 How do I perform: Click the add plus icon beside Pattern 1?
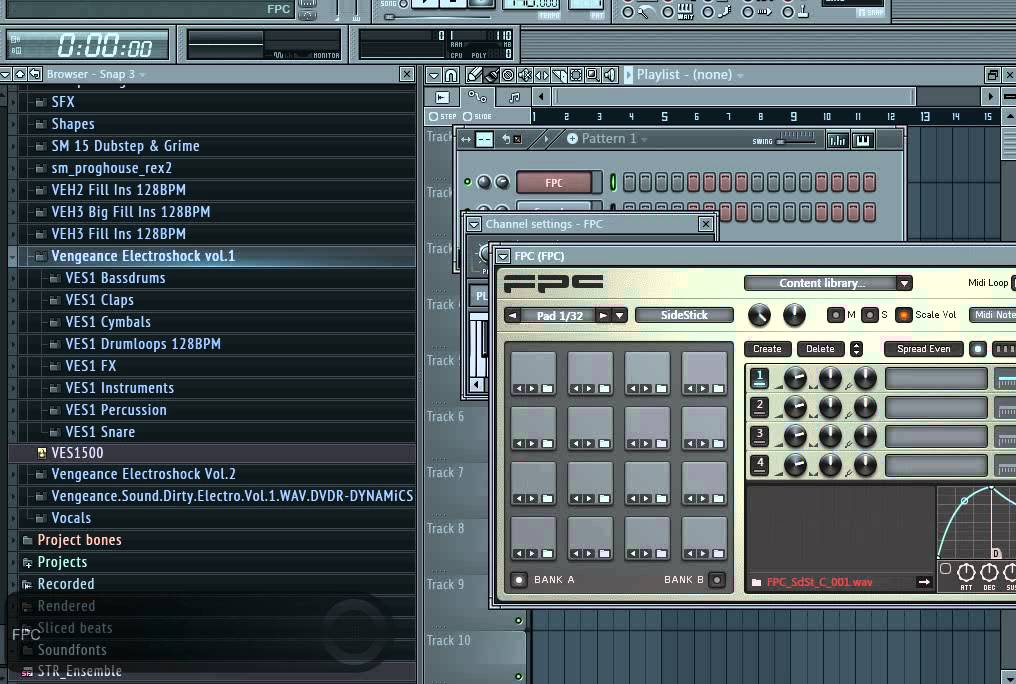click(572, 139)
